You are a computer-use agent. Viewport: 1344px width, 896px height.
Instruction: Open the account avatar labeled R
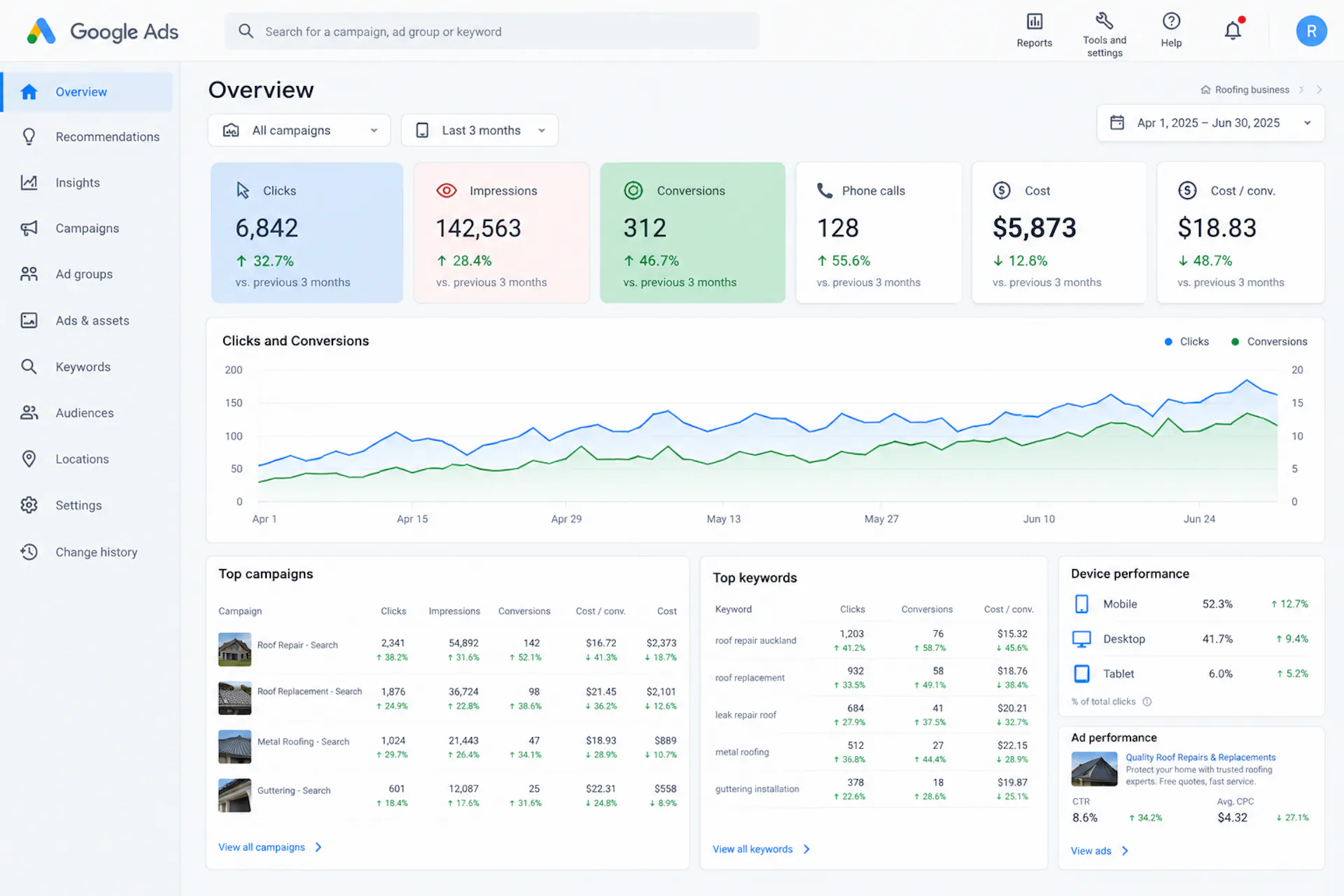(x=1311, y=31)
